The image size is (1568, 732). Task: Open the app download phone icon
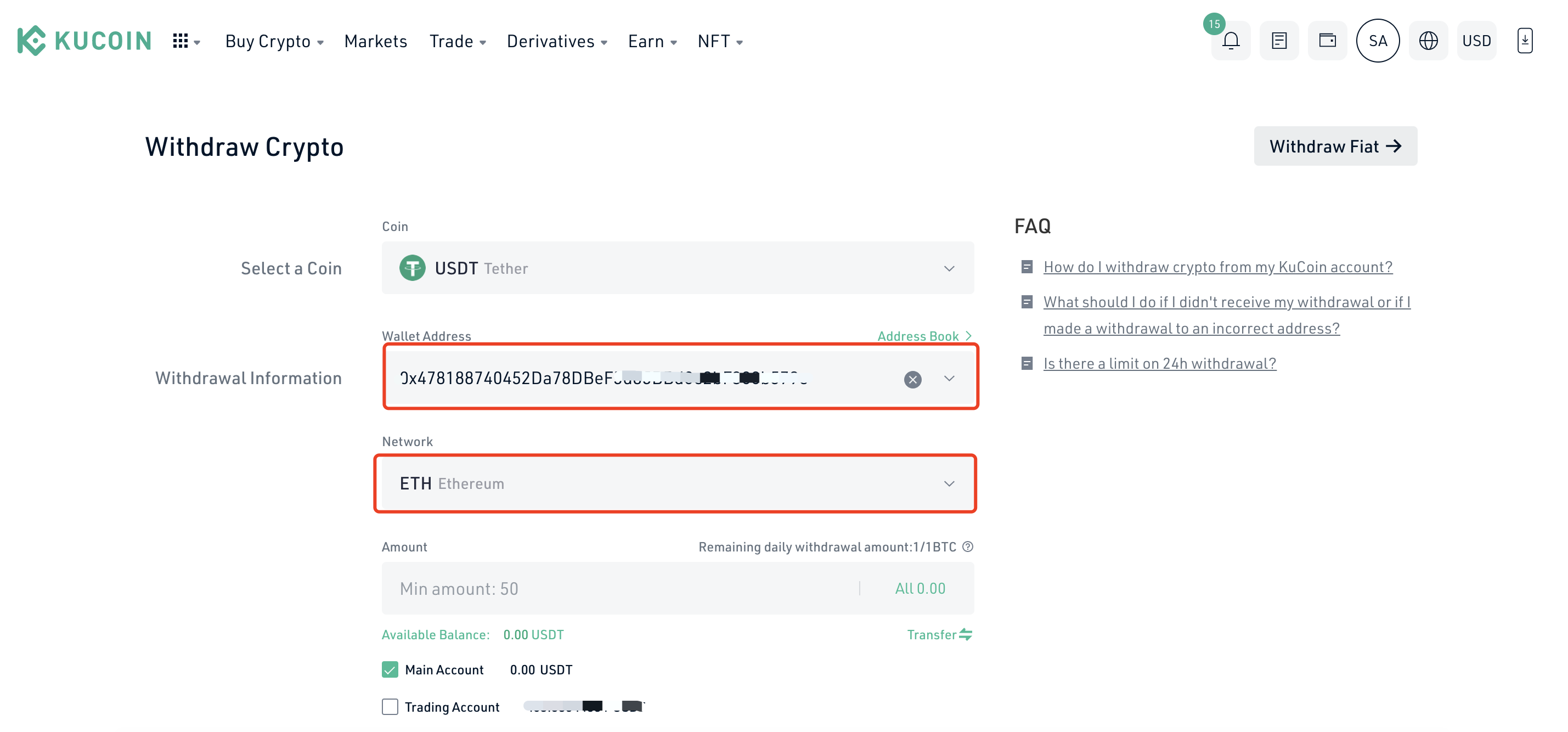1524,41
